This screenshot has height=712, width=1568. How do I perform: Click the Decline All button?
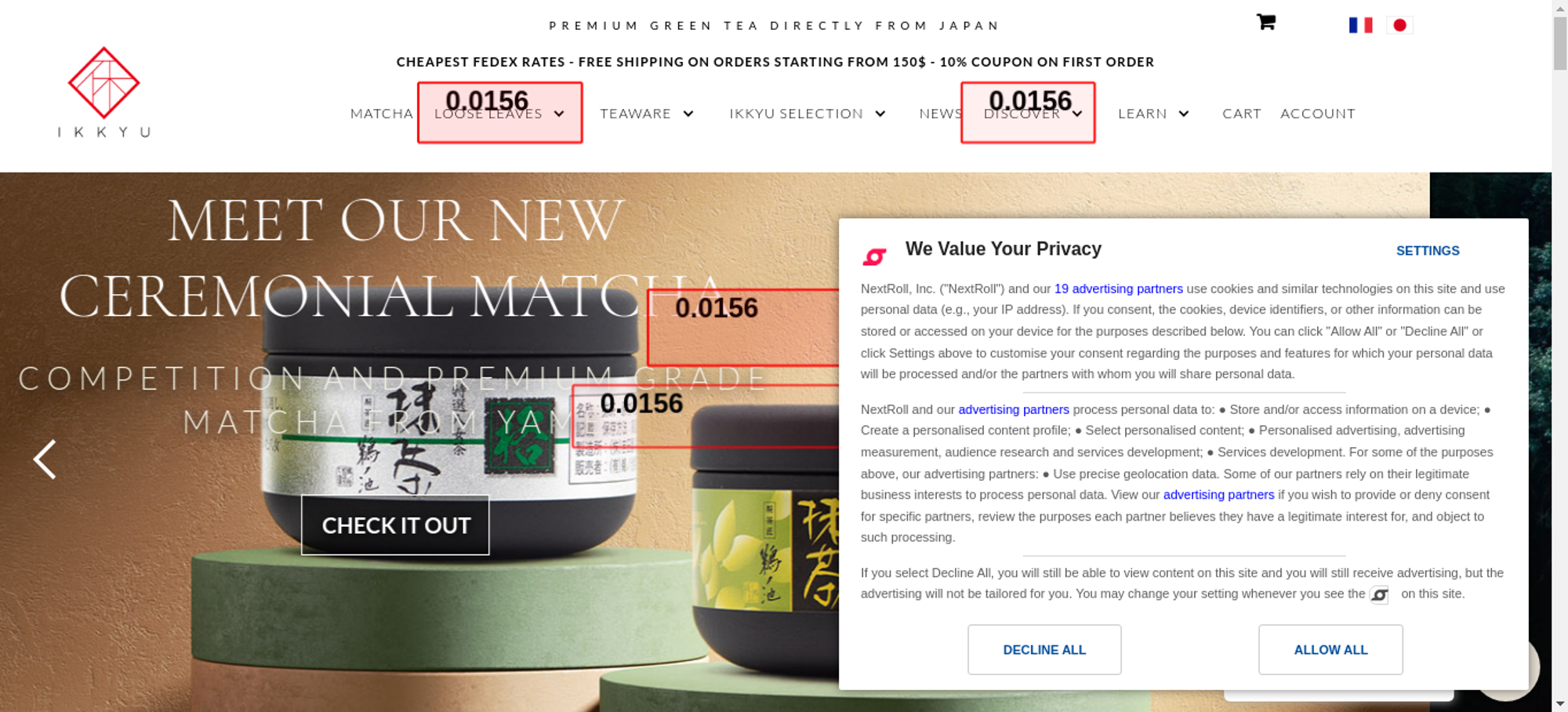click(x=1044, y=649)
